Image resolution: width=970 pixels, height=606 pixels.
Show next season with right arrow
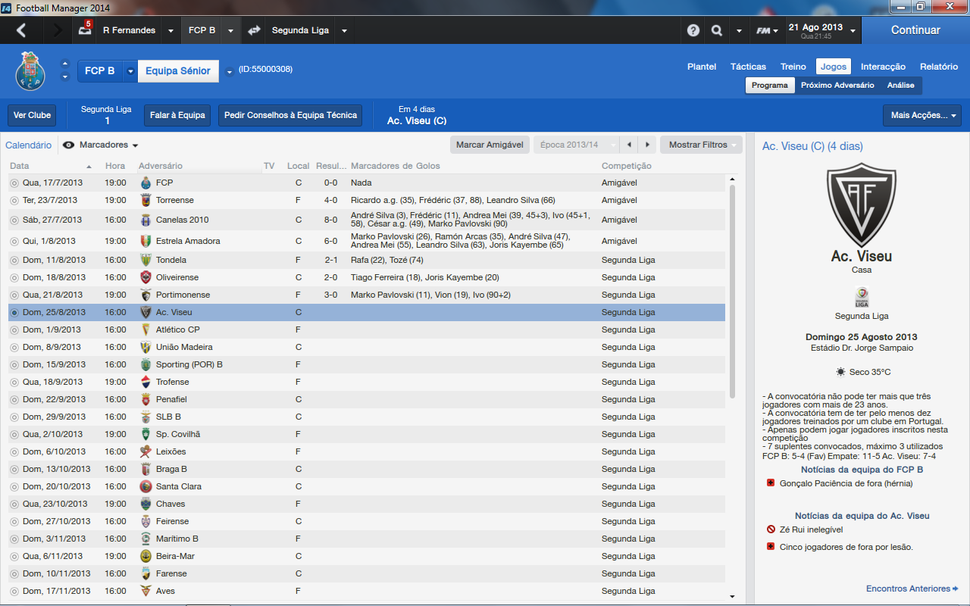click(x=647, y=145)
